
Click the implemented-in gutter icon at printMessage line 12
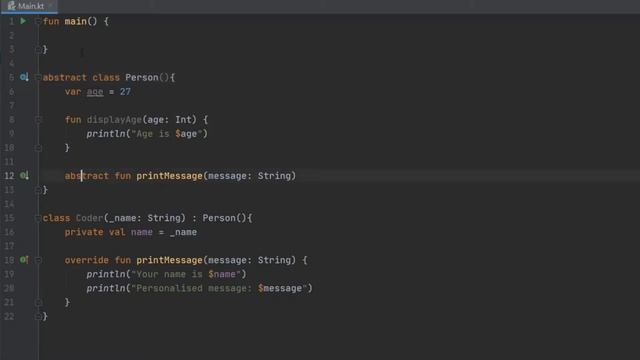[x=24, y=176]
